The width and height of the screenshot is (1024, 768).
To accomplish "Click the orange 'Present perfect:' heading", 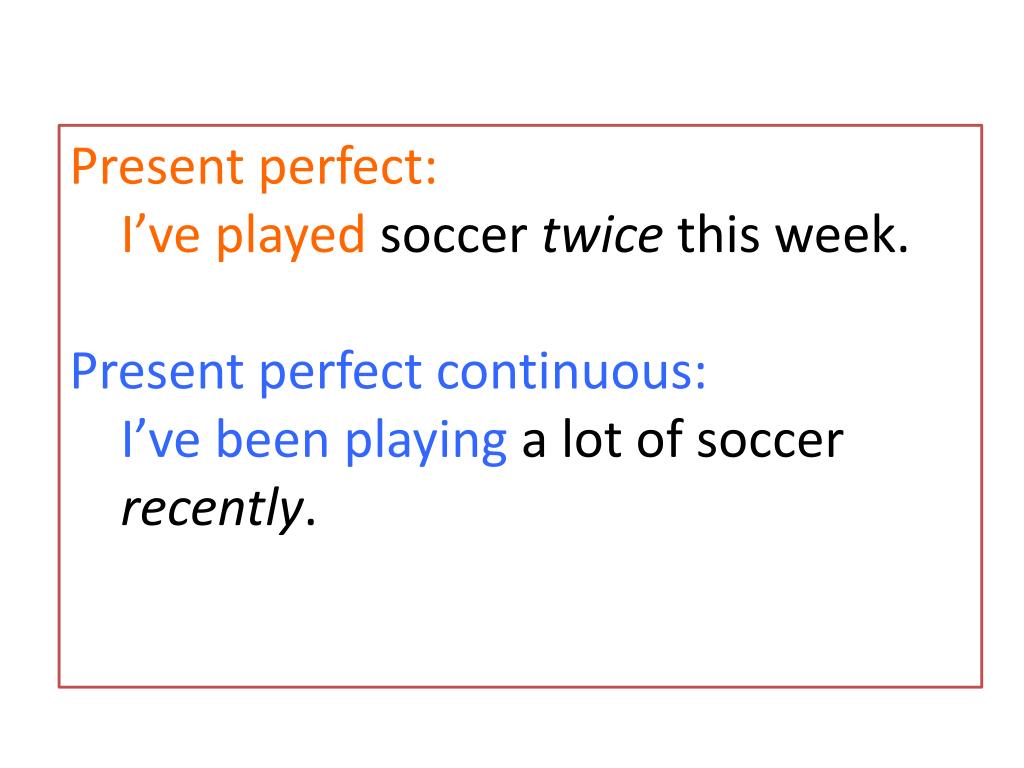I will point(253,168).
